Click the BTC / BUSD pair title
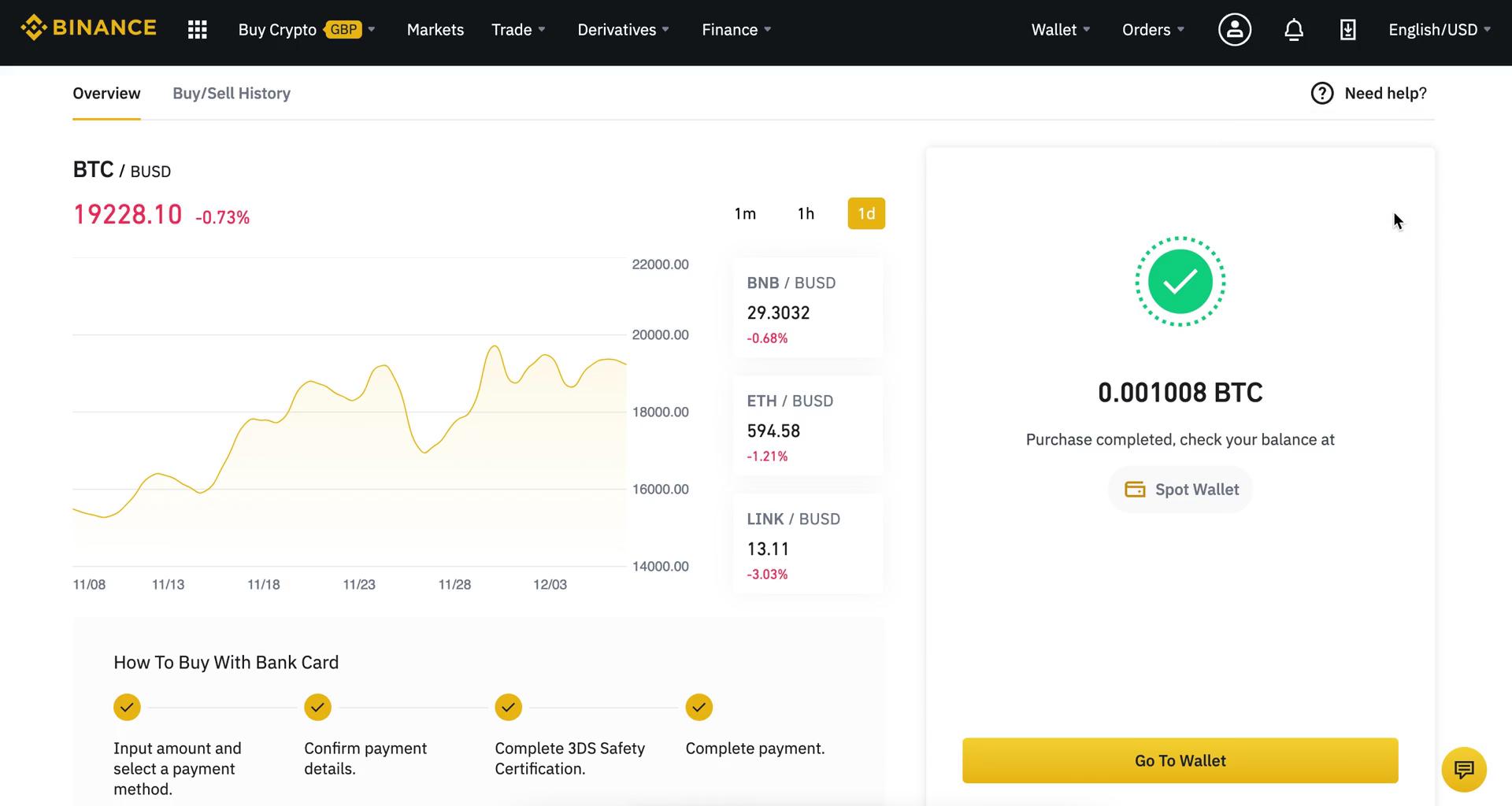Image resolution: width=1512 pixels, height=806 pixels. tap(122, 170)
